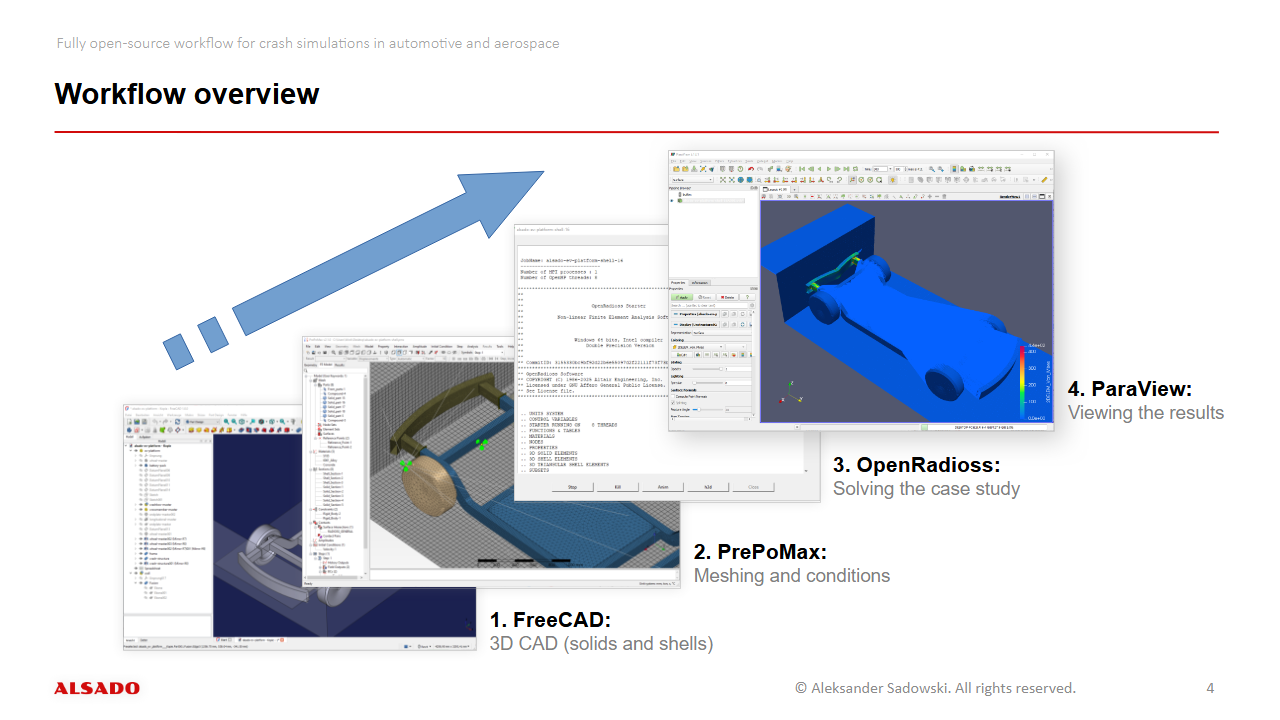The image size is (1280, 720).
Task: Click the Stop button in OpenRadioss window
Action: click(573, 487)
